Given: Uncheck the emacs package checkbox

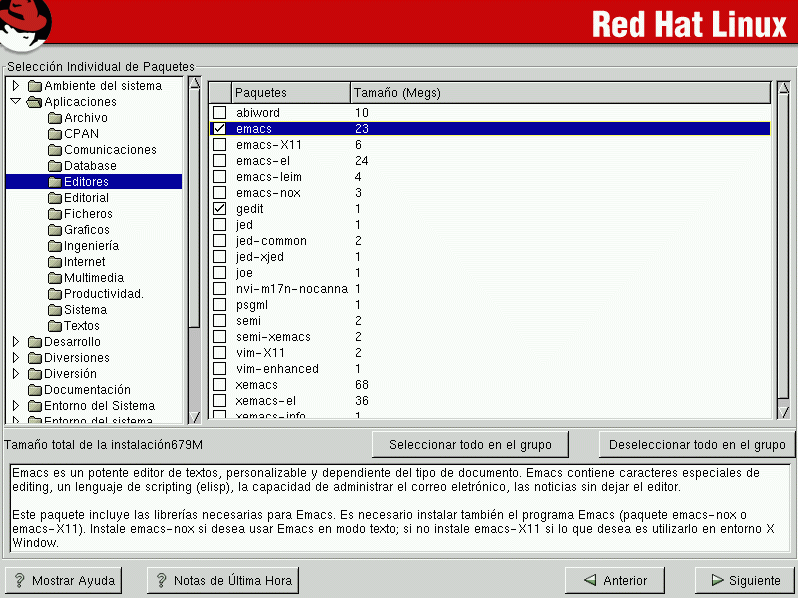Looking at the screenshot, I should (220, 129).
